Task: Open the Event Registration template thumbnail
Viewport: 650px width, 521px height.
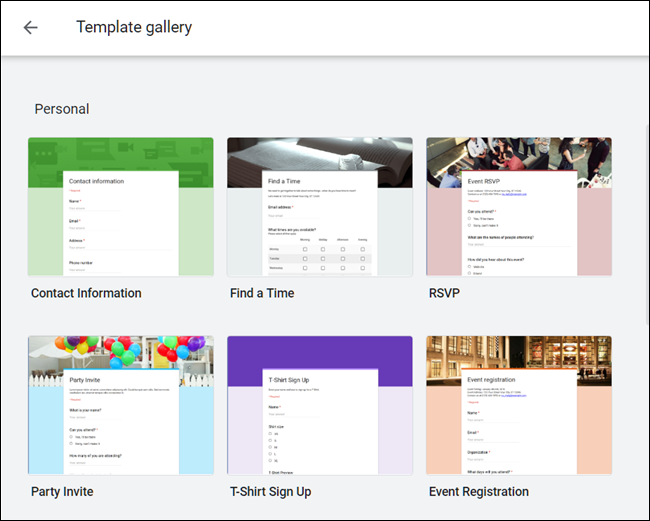Action: pyautogui.click(x=519, y=405)
